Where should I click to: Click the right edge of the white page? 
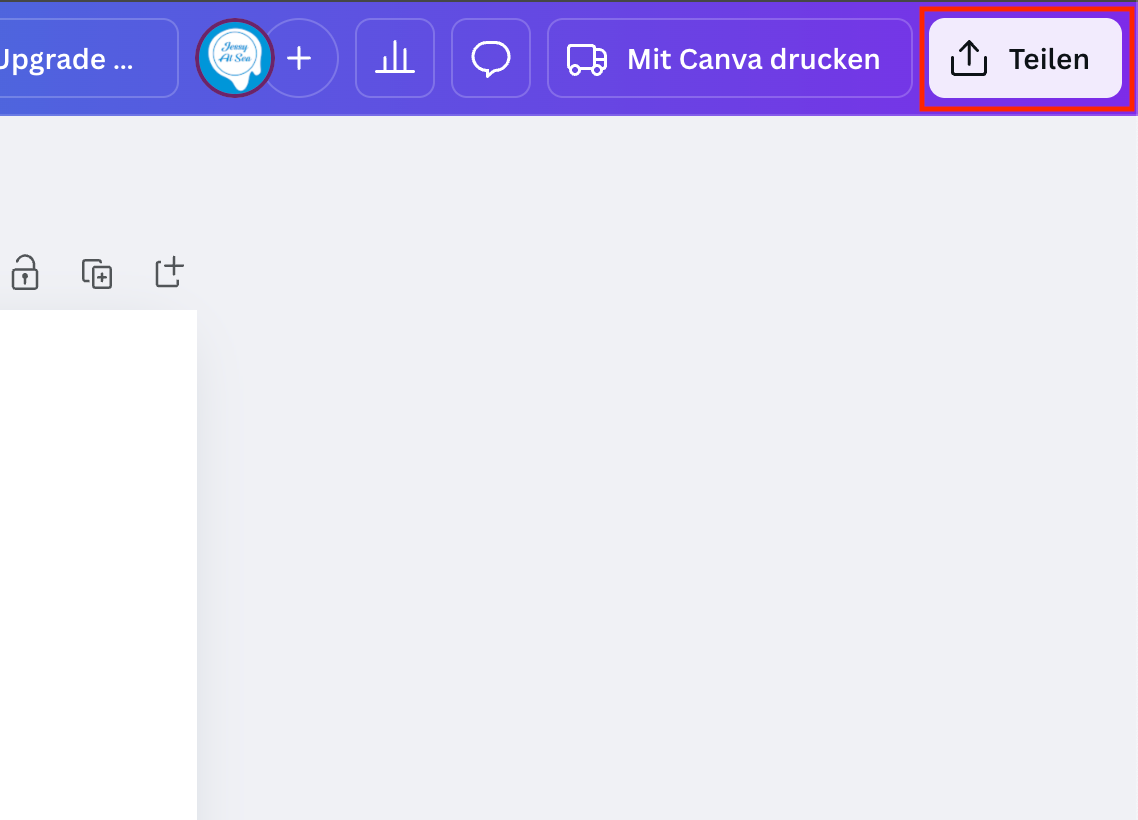tap(192, 560)
